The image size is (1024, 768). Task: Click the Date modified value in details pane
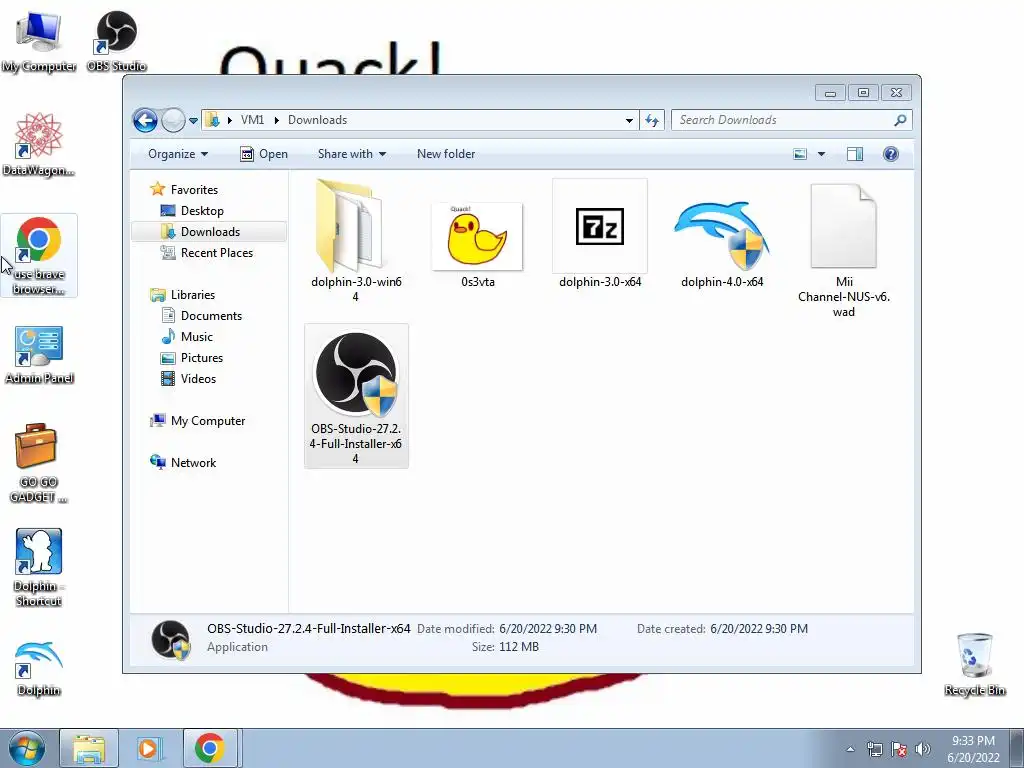pos(548,629)
